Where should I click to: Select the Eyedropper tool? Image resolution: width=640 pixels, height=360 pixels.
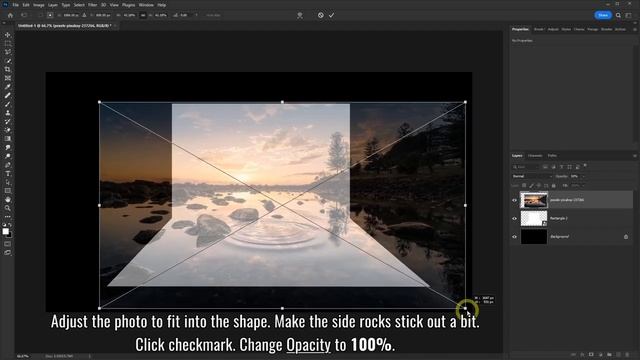7,87
